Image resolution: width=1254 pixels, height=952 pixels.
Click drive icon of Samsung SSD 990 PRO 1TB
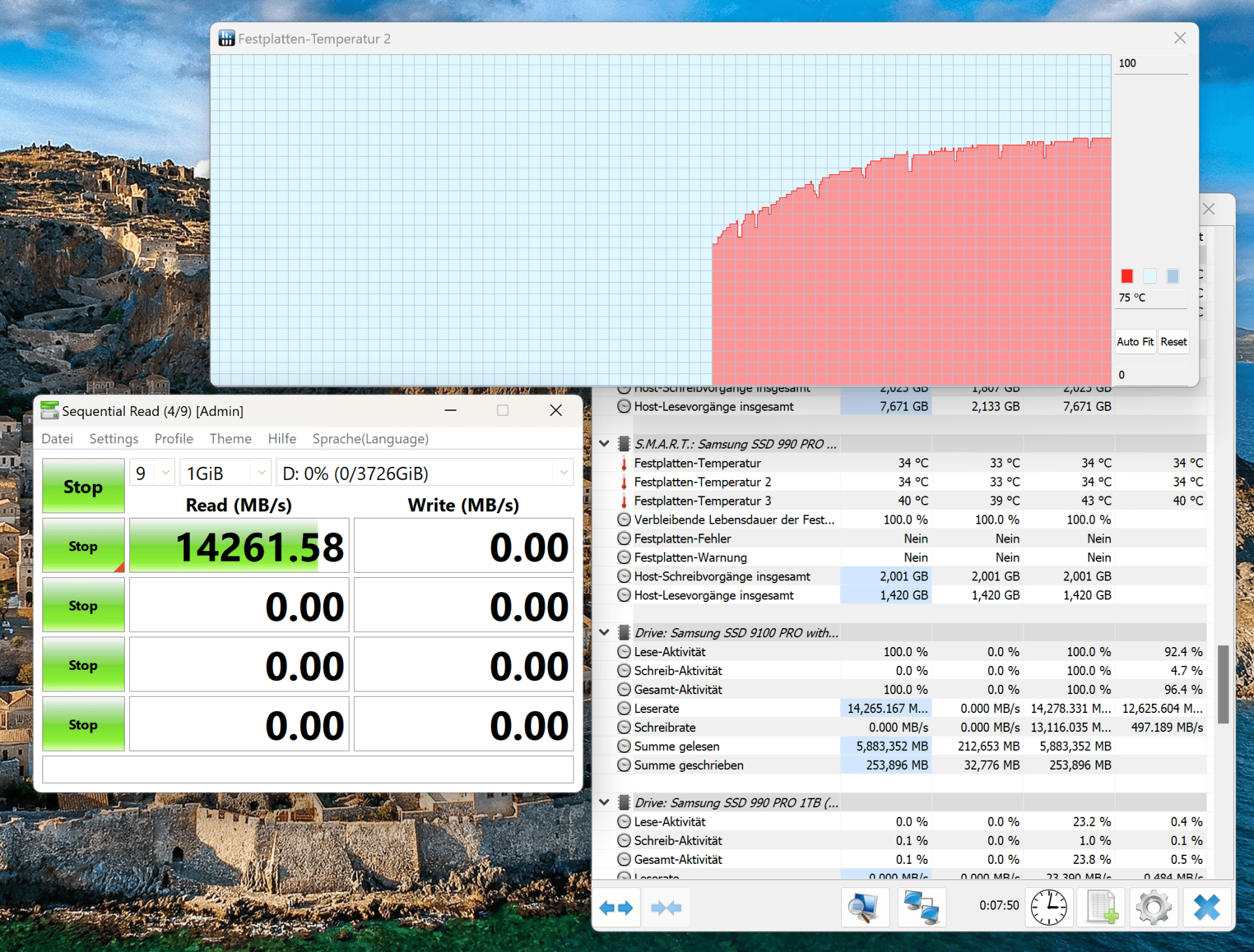[x=624, y=802]
